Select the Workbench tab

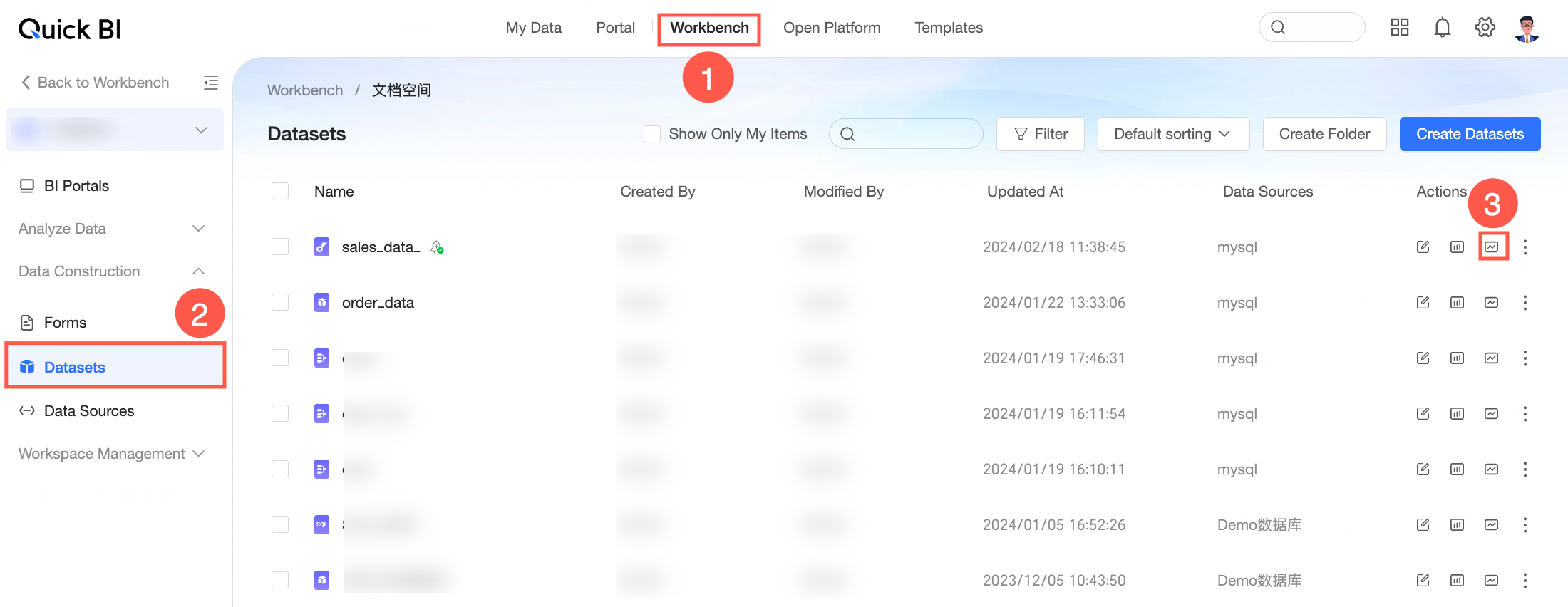pyautogui.click(x=709, y=28)
